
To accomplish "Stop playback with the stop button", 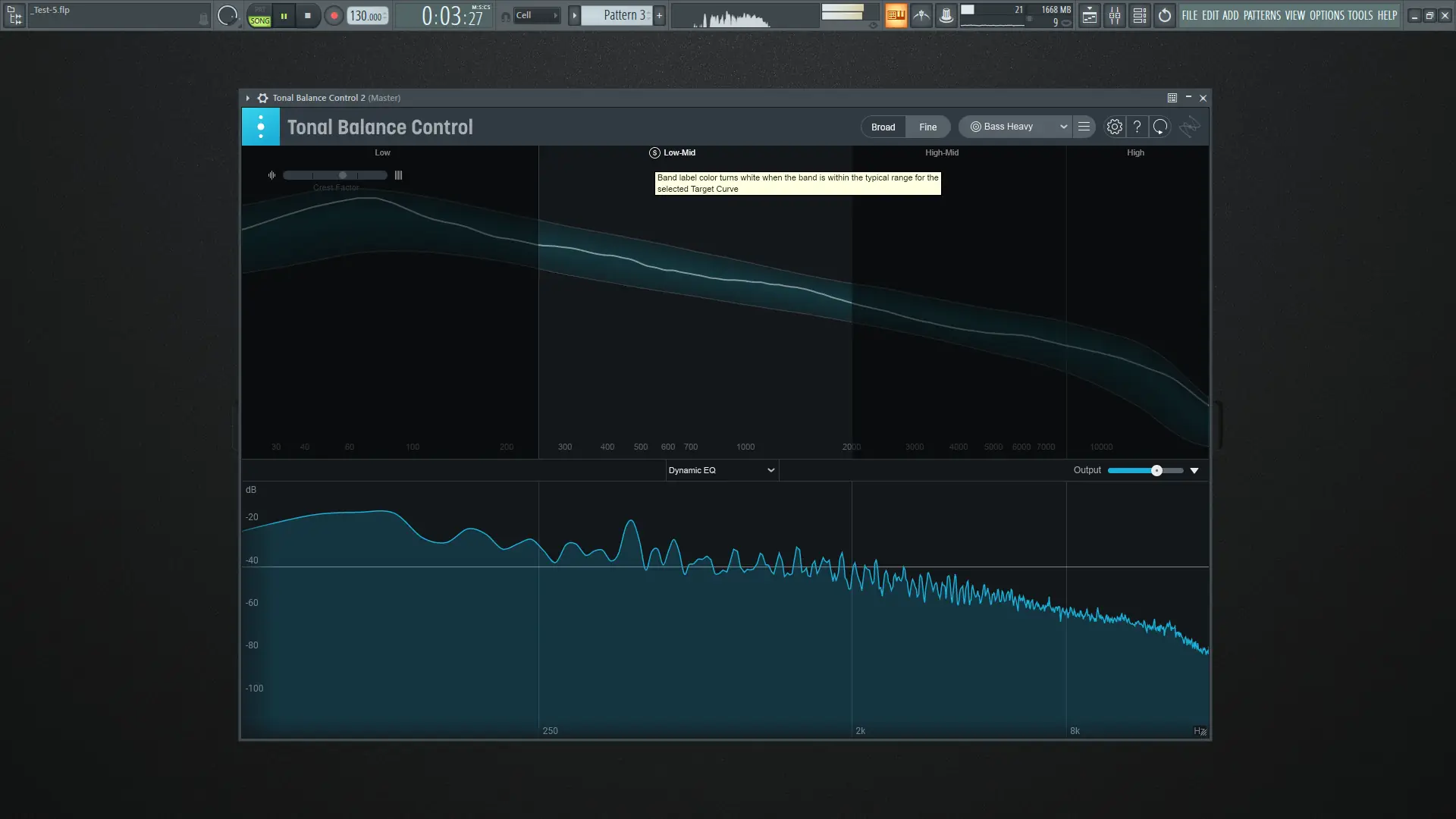I will pyautogui.click(x=307, y=15).
